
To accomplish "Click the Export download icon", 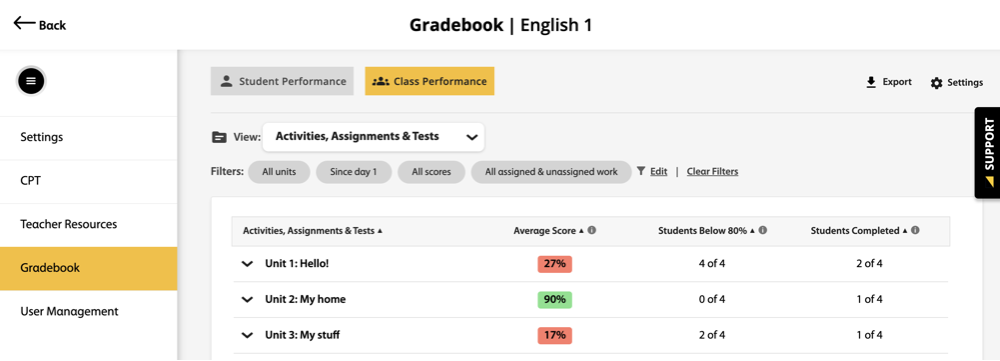I will pyautogui.click(x=871, y=82).
